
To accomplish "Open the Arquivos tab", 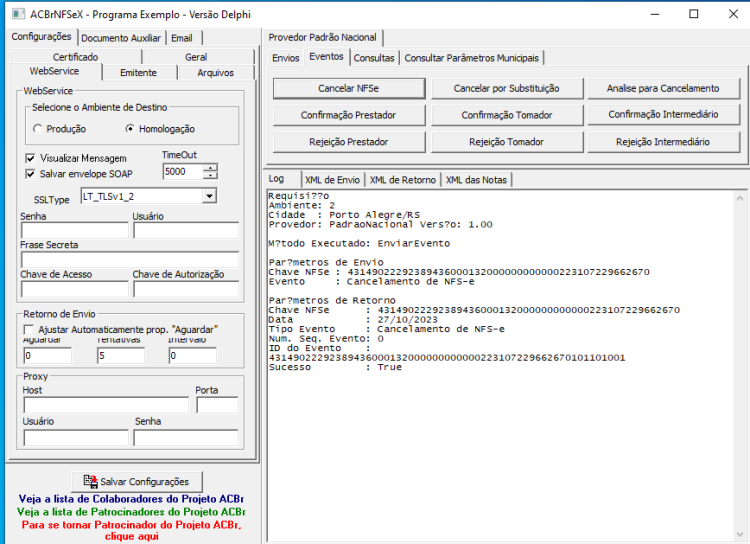I will point(216,73).
